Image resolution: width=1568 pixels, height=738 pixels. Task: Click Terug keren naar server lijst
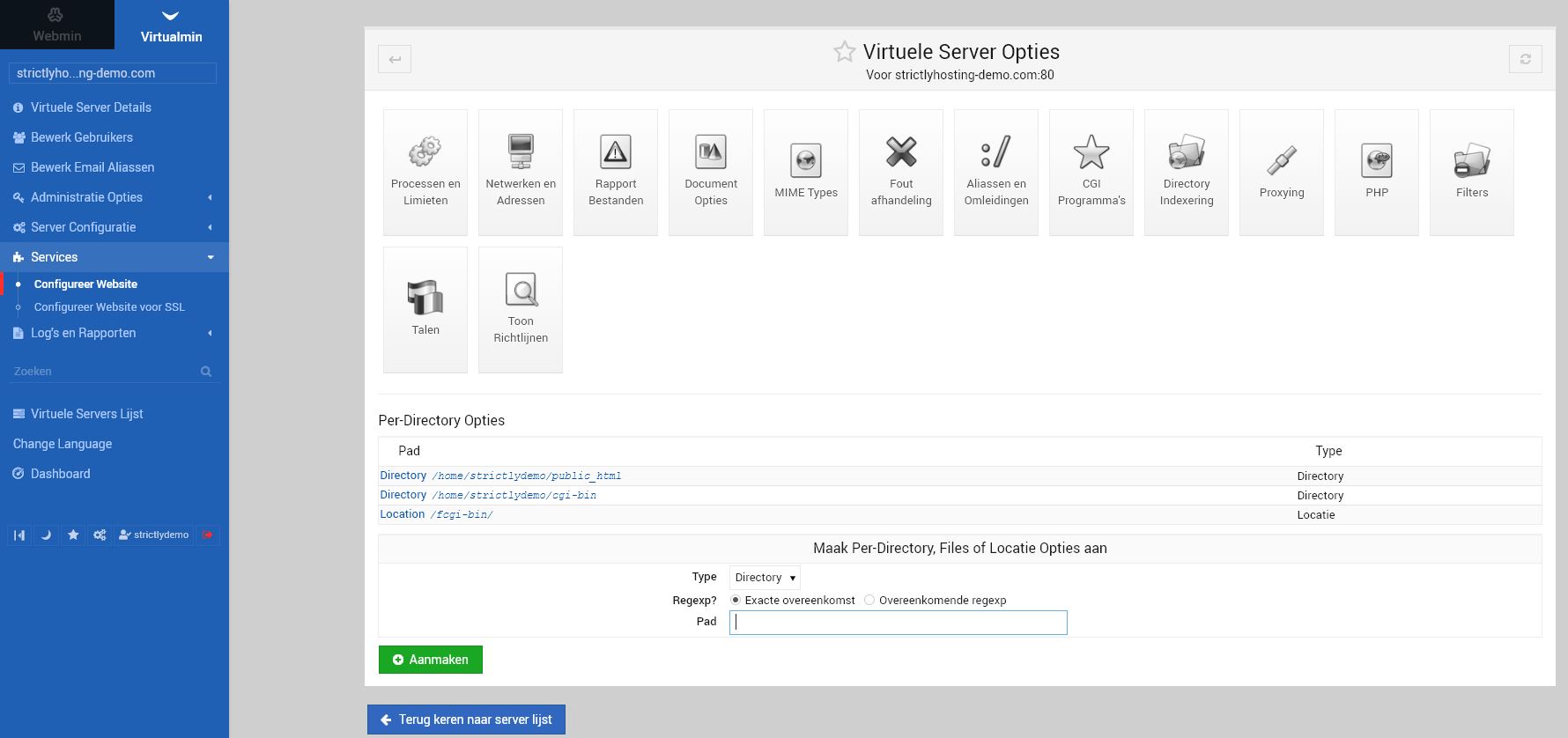tap(466, 720)
